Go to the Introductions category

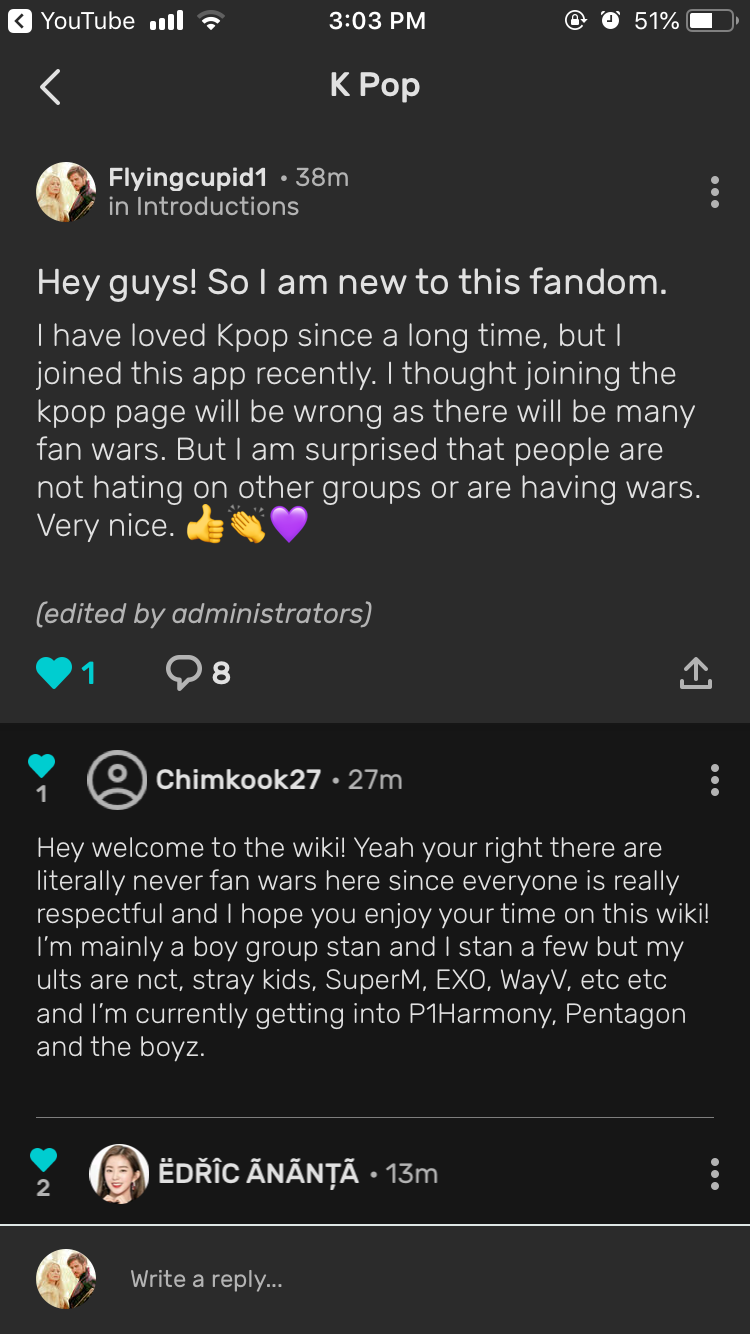click(x=217, y=207)
